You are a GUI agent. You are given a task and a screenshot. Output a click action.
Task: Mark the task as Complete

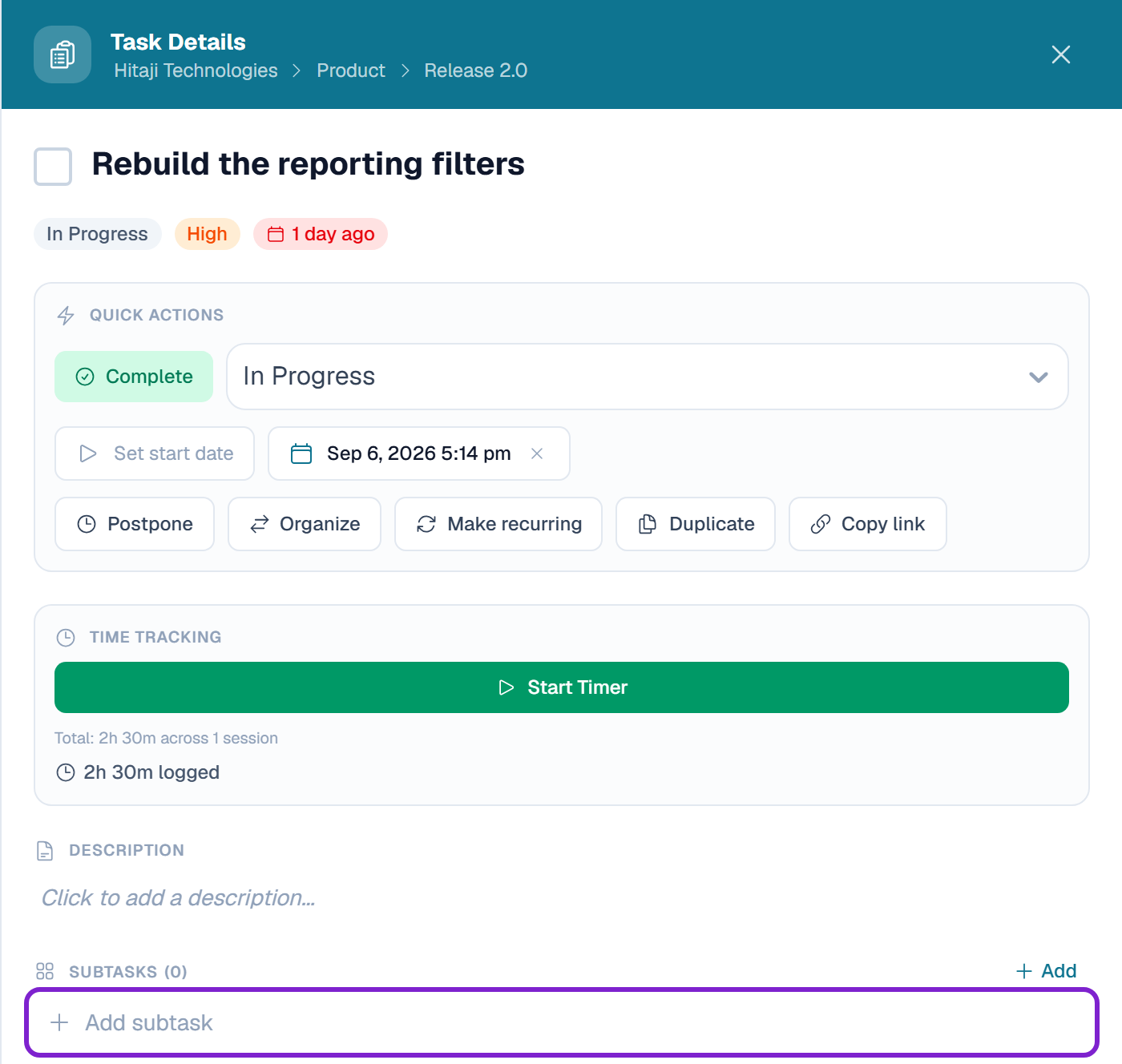tap(134, 377)
